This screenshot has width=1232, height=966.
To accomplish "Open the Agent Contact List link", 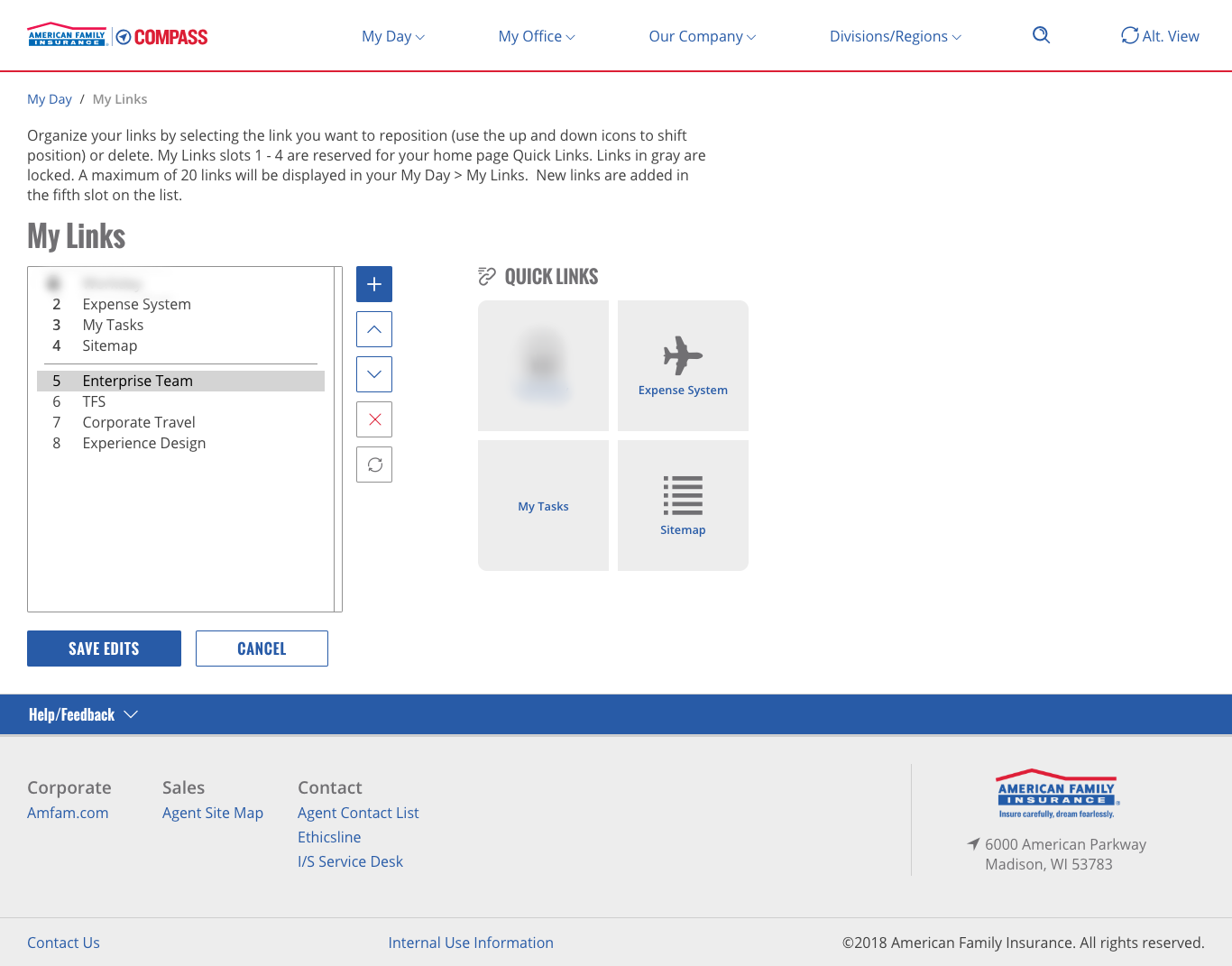I will tap(358, 813).
